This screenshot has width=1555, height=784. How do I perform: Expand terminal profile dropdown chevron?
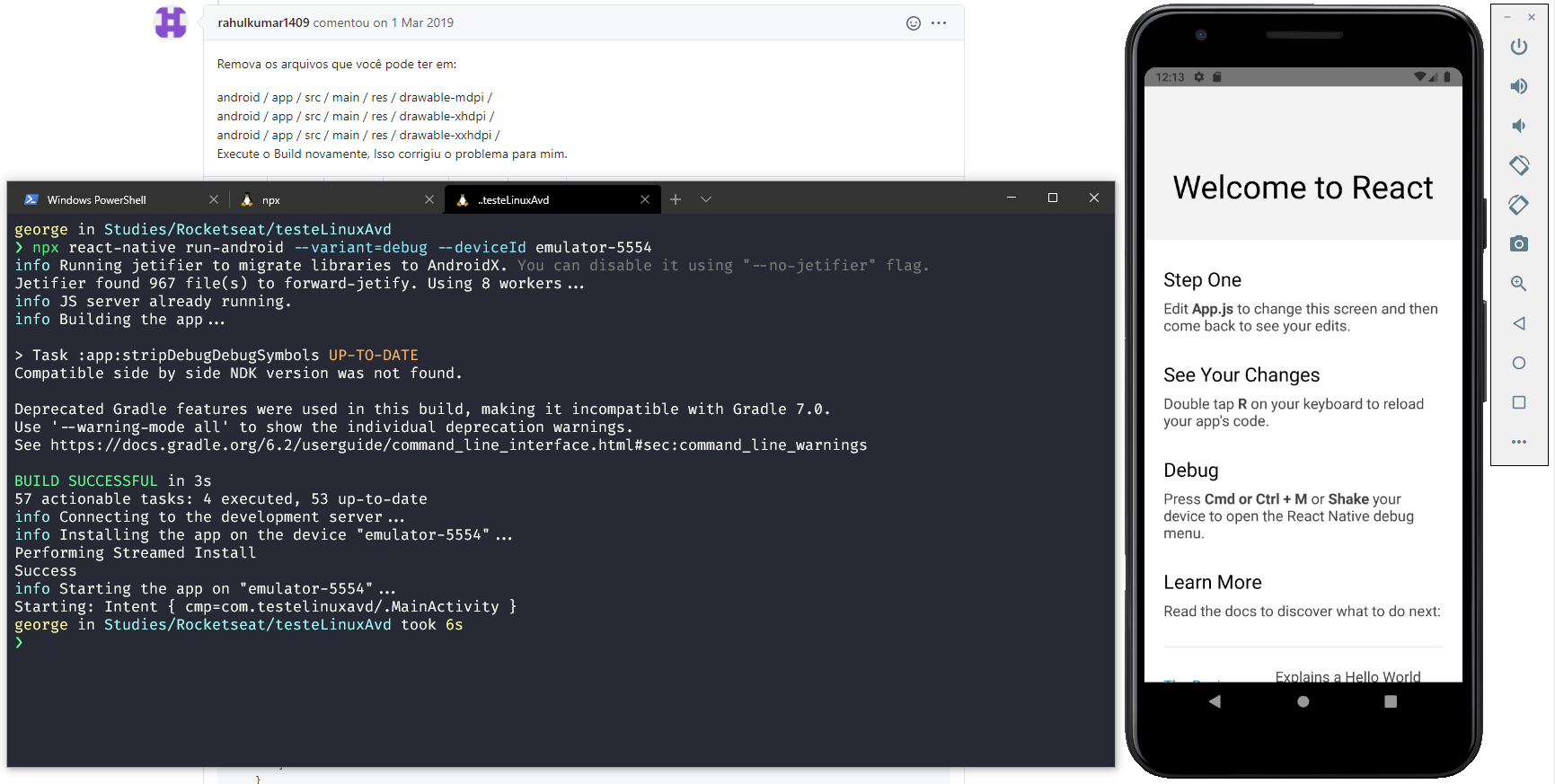(x=706, y=199)
